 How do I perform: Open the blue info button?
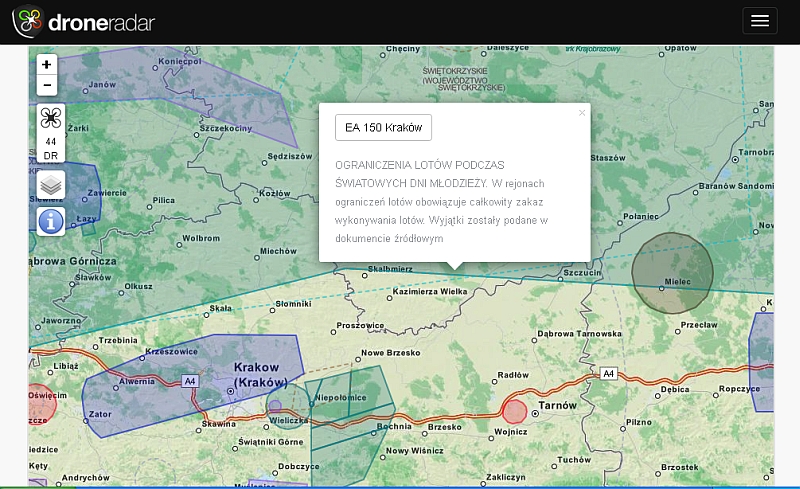51,222
